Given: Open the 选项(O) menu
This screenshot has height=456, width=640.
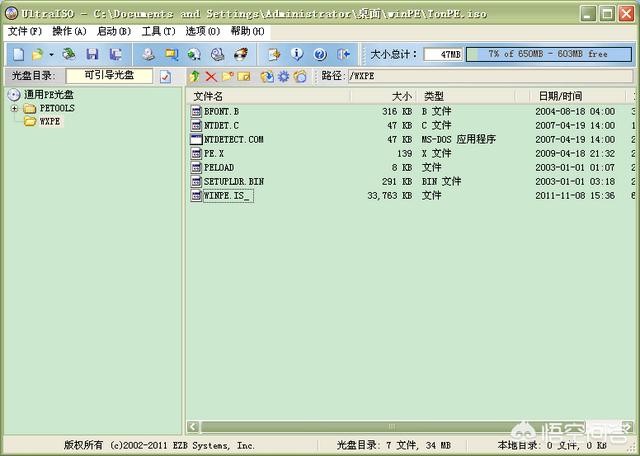Looking at the screenshot, I should pyautogui.click(x=203, y=31).
